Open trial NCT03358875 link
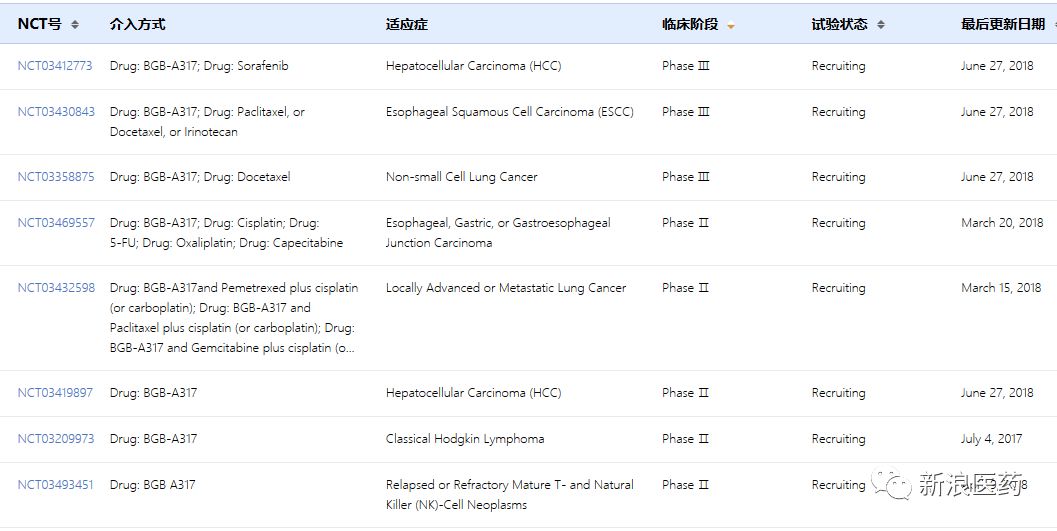The image size is (1057, 531). point(56,177)
